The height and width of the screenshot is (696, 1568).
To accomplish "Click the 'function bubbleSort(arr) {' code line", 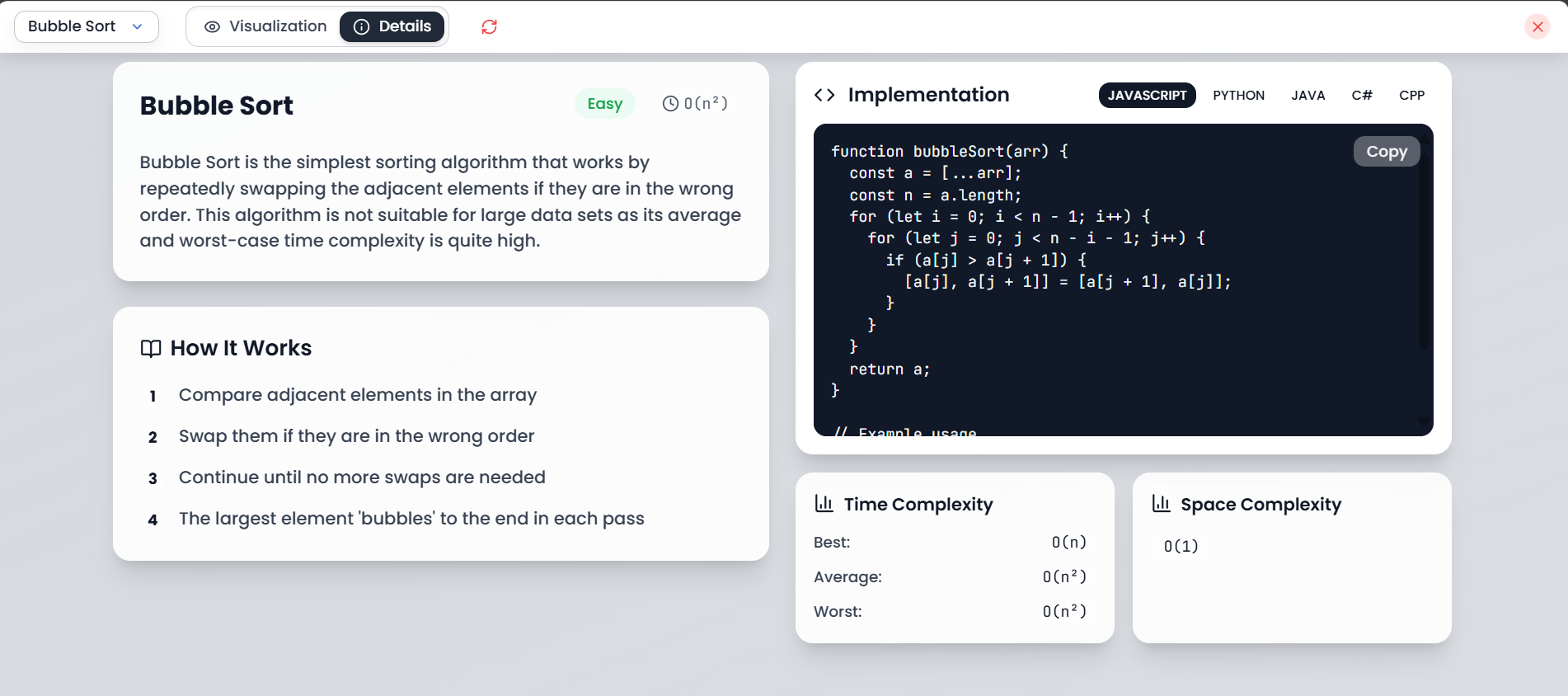I will click(x=950, y=152).
